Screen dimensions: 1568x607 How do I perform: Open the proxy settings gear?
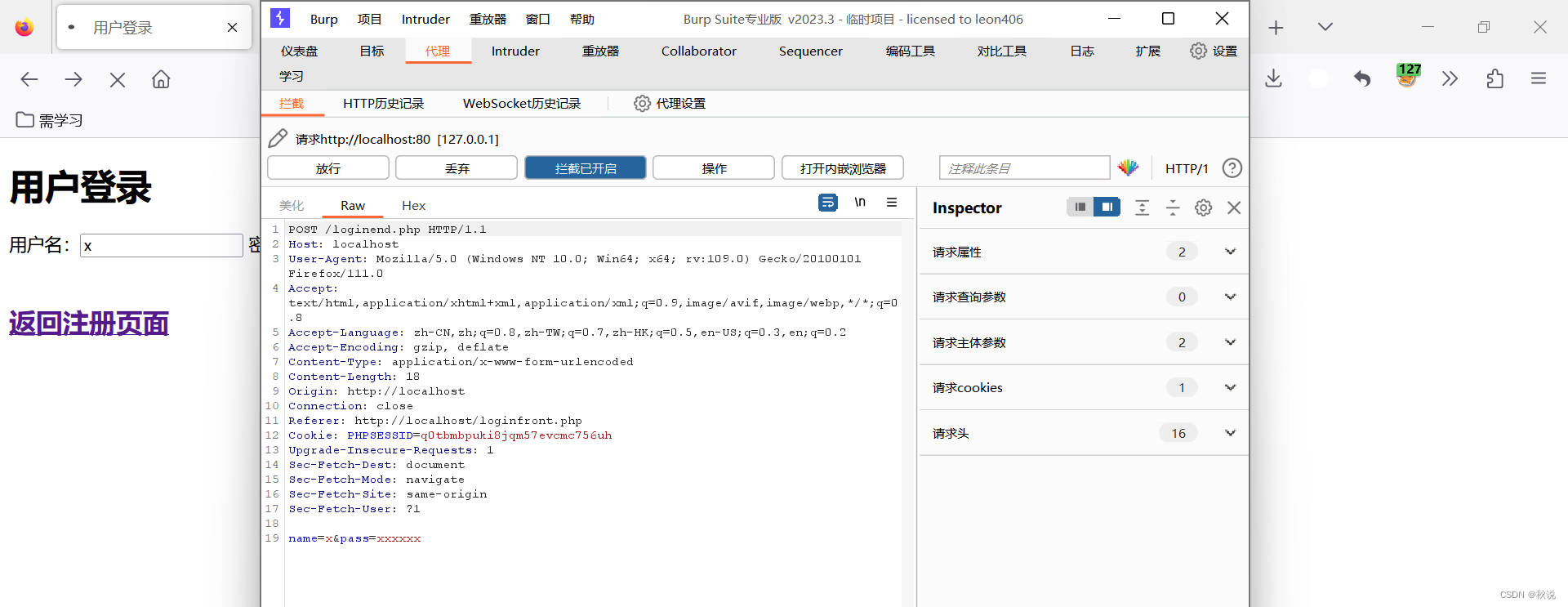[643, 104]
